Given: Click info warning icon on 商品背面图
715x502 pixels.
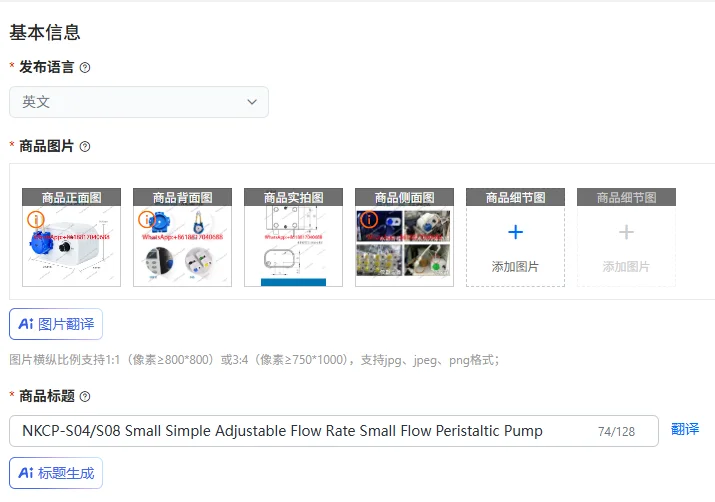Looking at the screenshot, I should click(146, 219).
